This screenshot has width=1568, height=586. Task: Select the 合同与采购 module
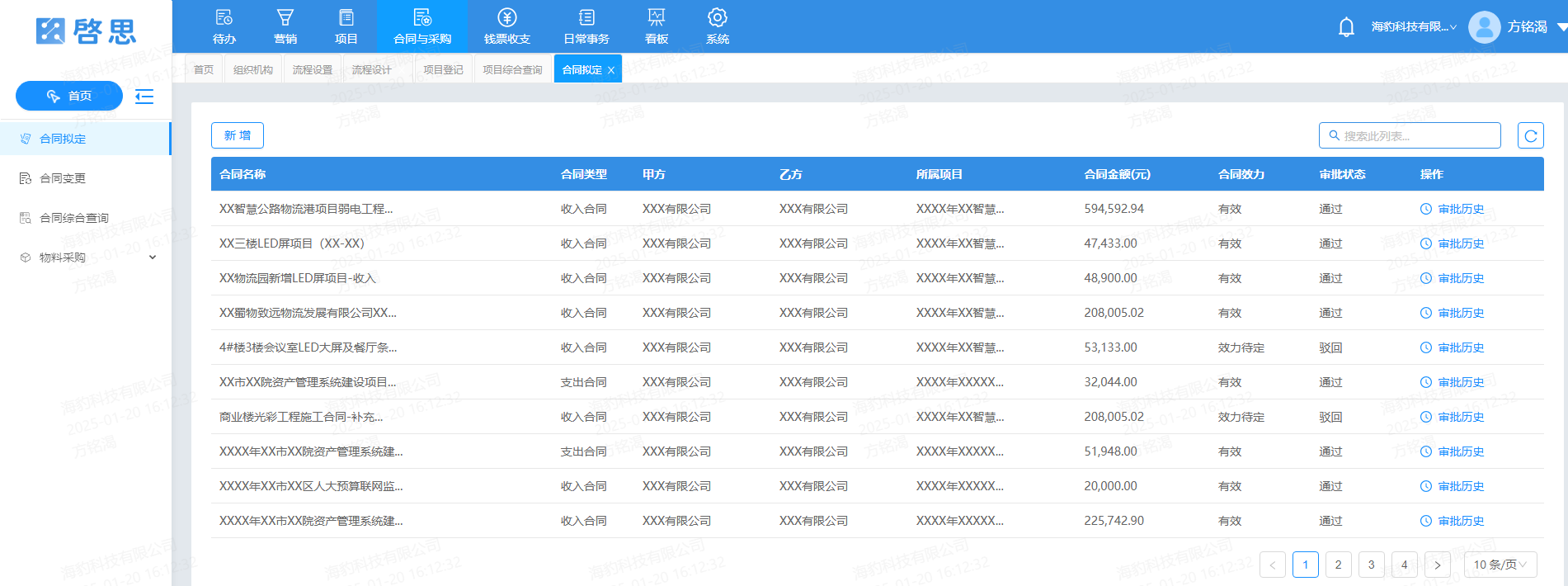click(x=422, y=26)
